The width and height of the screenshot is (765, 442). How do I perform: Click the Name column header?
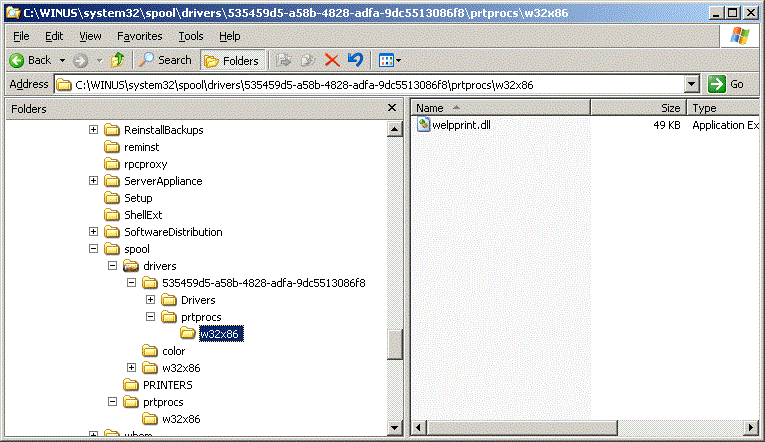[x=500, y=108]
